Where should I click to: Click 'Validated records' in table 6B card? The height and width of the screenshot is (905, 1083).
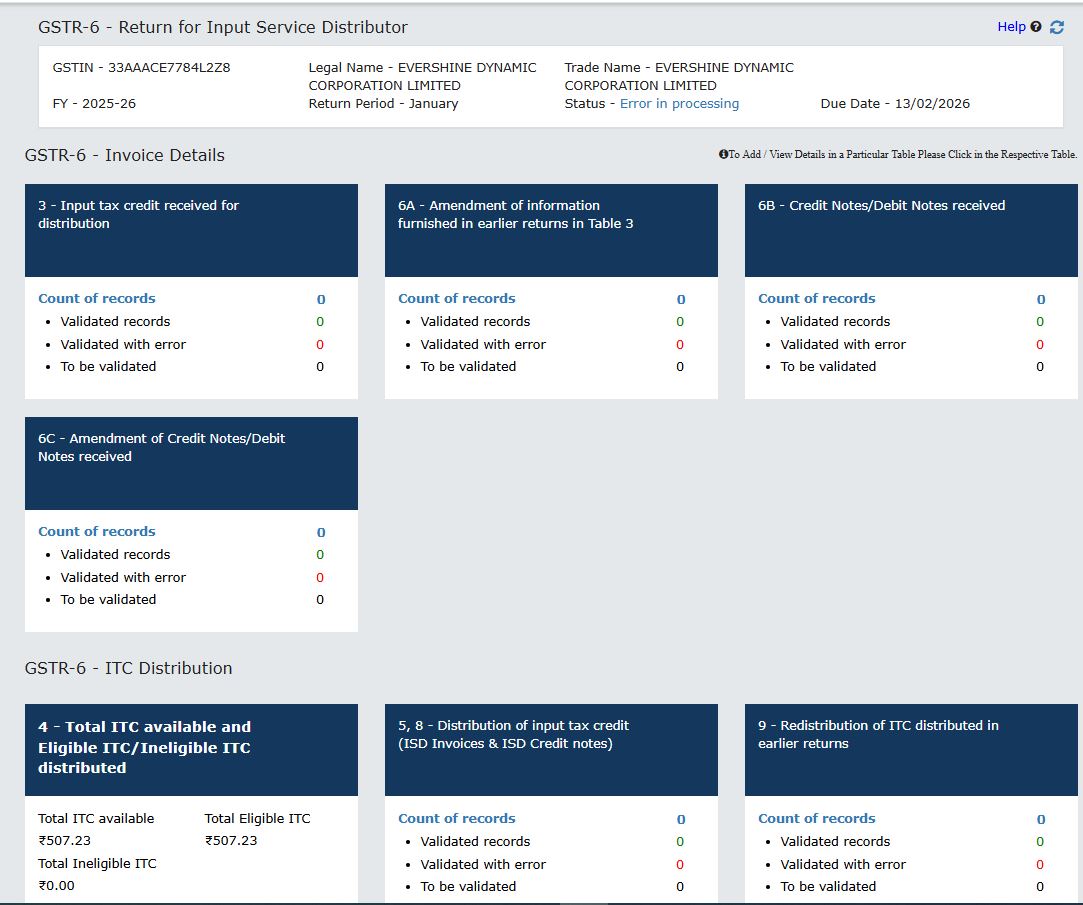835,321
